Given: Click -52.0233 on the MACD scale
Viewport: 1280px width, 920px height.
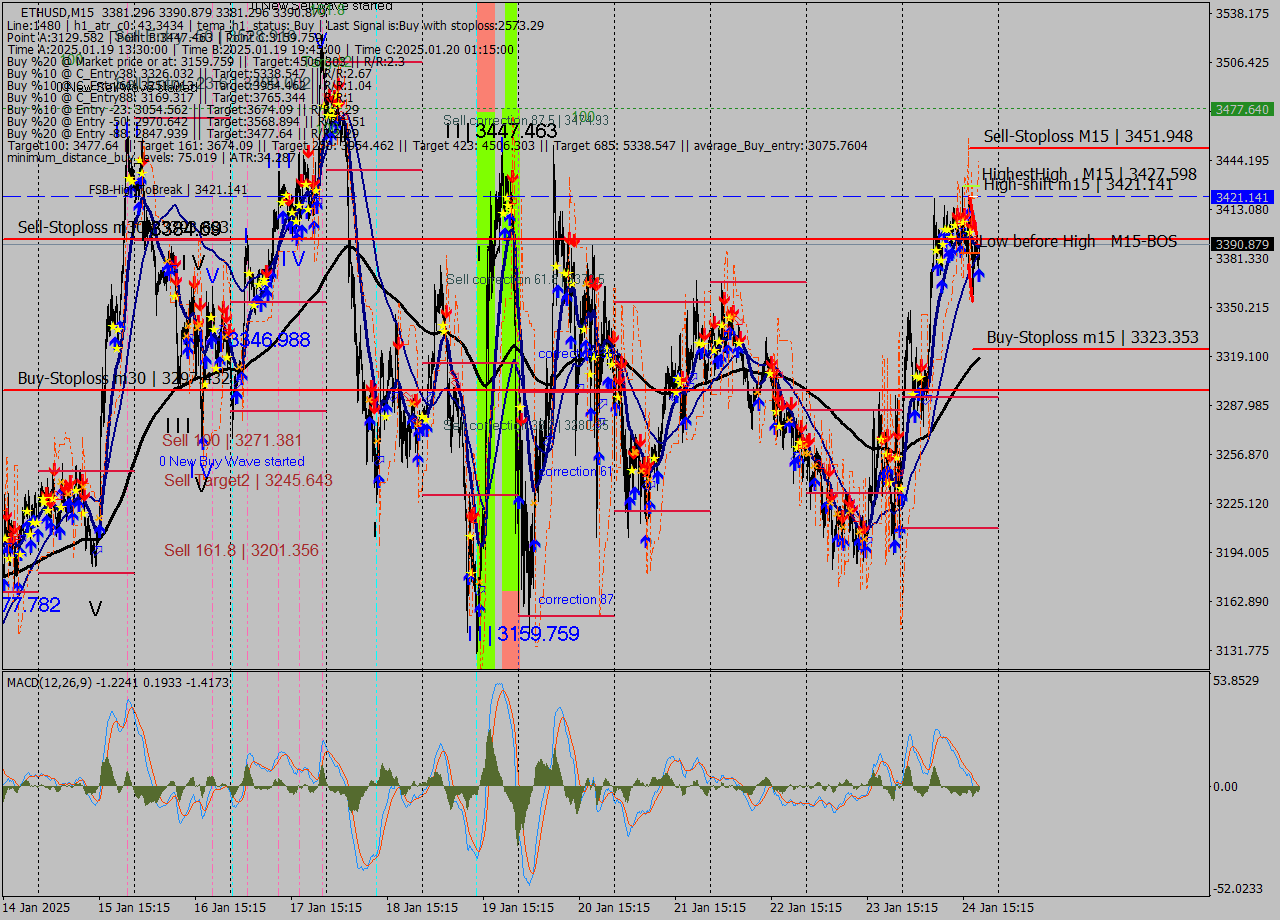Looking at the screenshot, I should click(1238, 888).
